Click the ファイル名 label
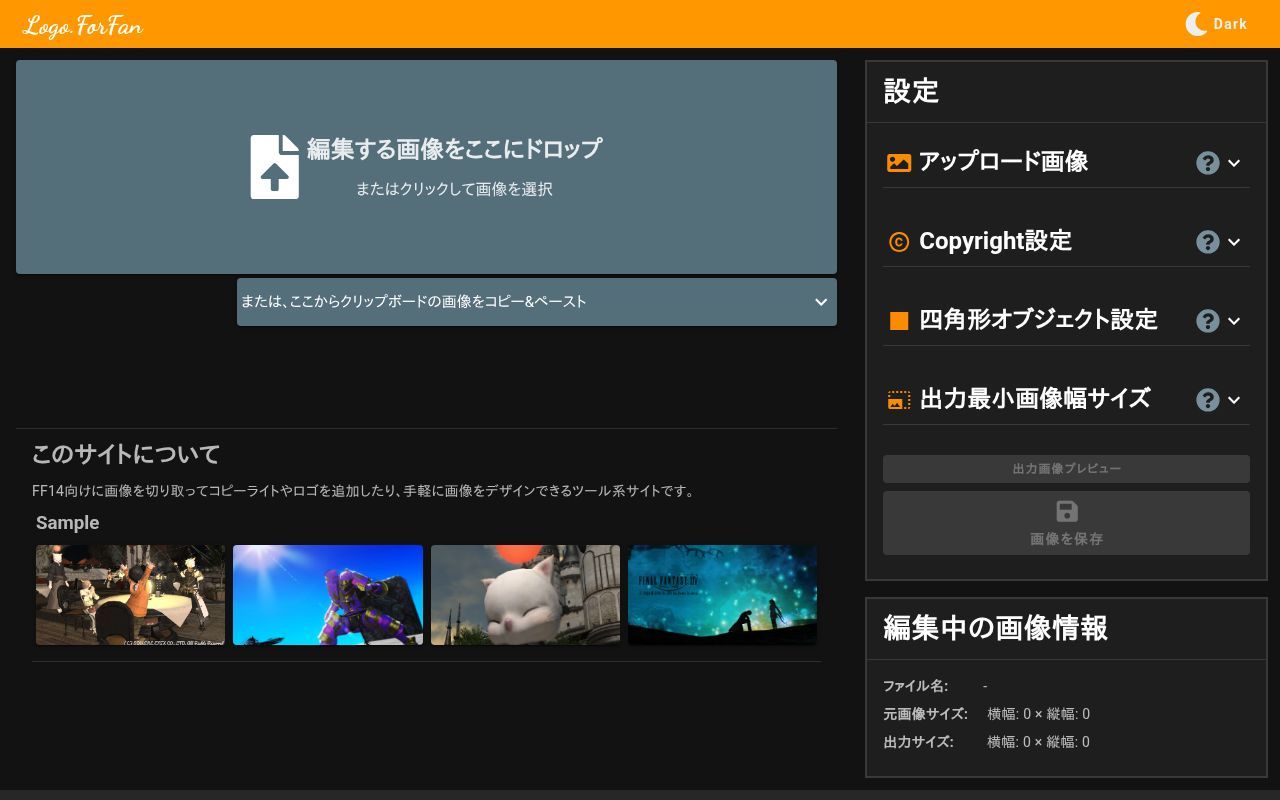Viewport: 1280px width, 800px height. click(915, 686)
